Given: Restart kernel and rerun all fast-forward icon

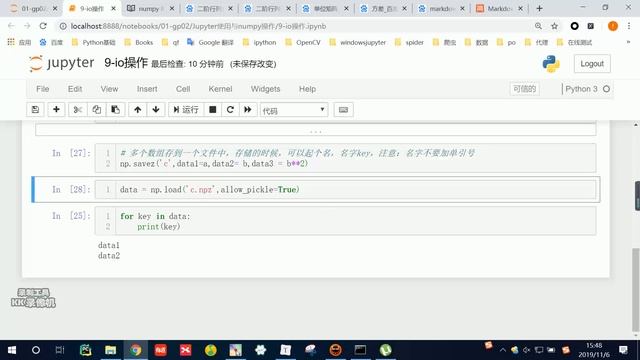Looking at the screenshot, I should pyautogui.click(x=248, y=109).
